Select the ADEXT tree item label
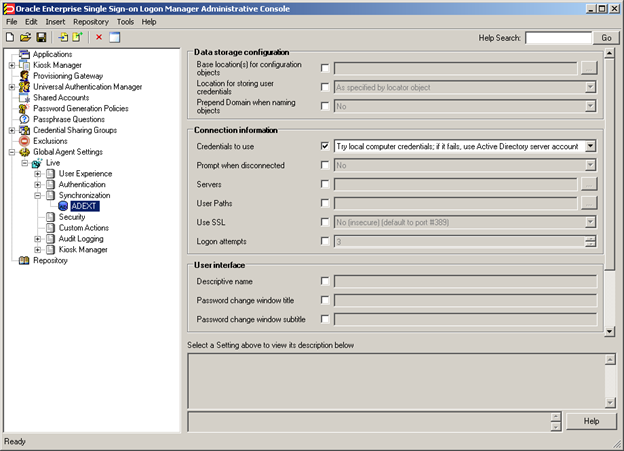 (84, 206)
